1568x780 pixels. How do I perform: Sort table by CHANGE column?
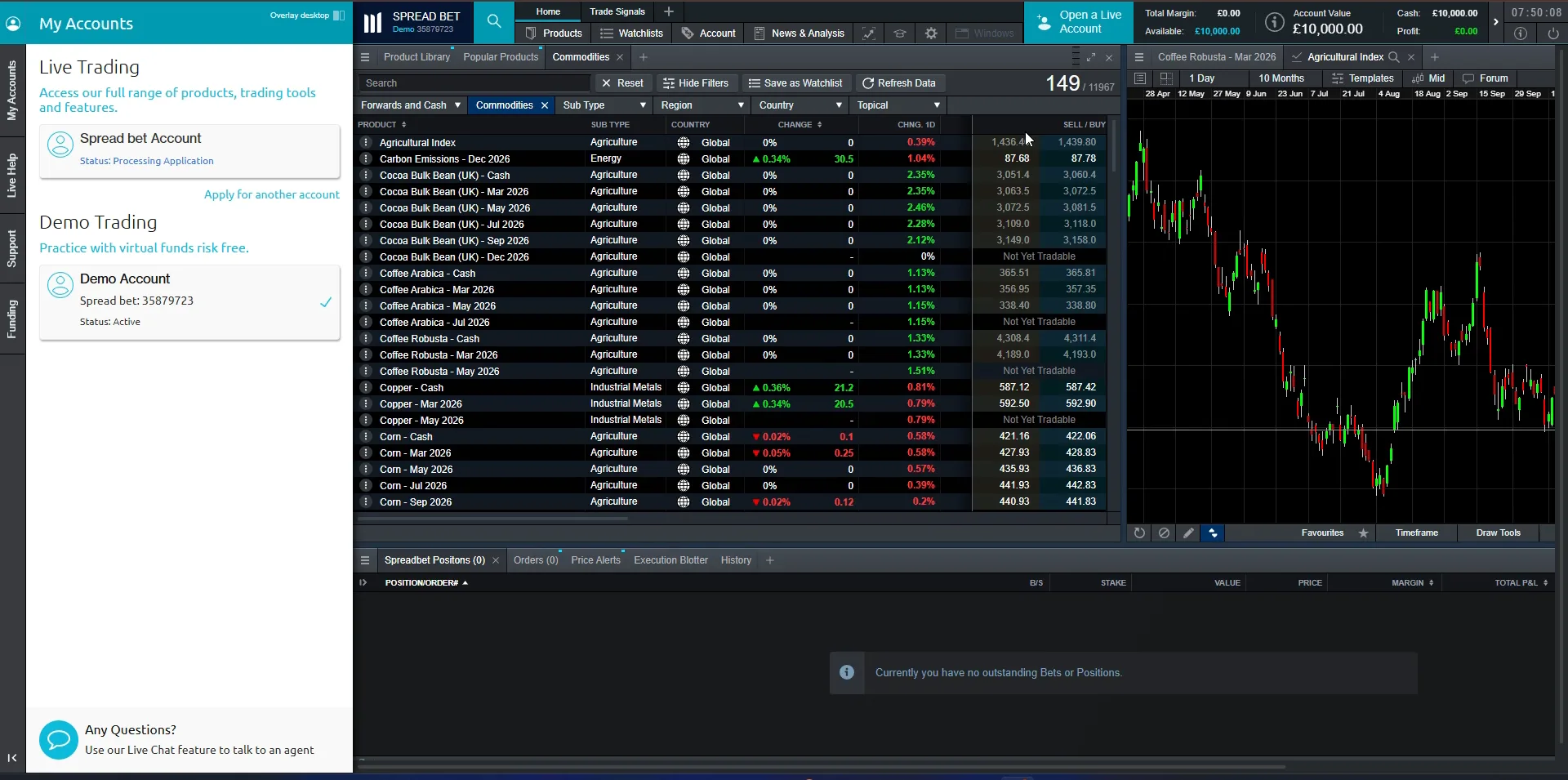coord(800,125)
